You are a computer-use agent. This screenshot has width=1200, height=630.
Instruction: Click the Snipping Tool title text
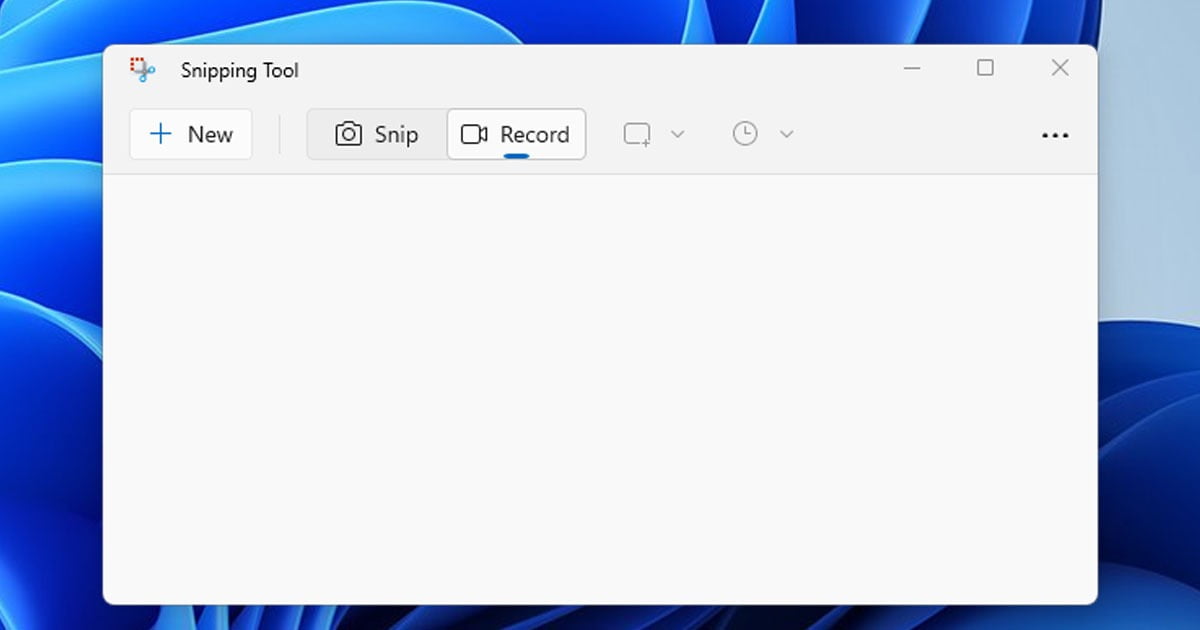240,71
